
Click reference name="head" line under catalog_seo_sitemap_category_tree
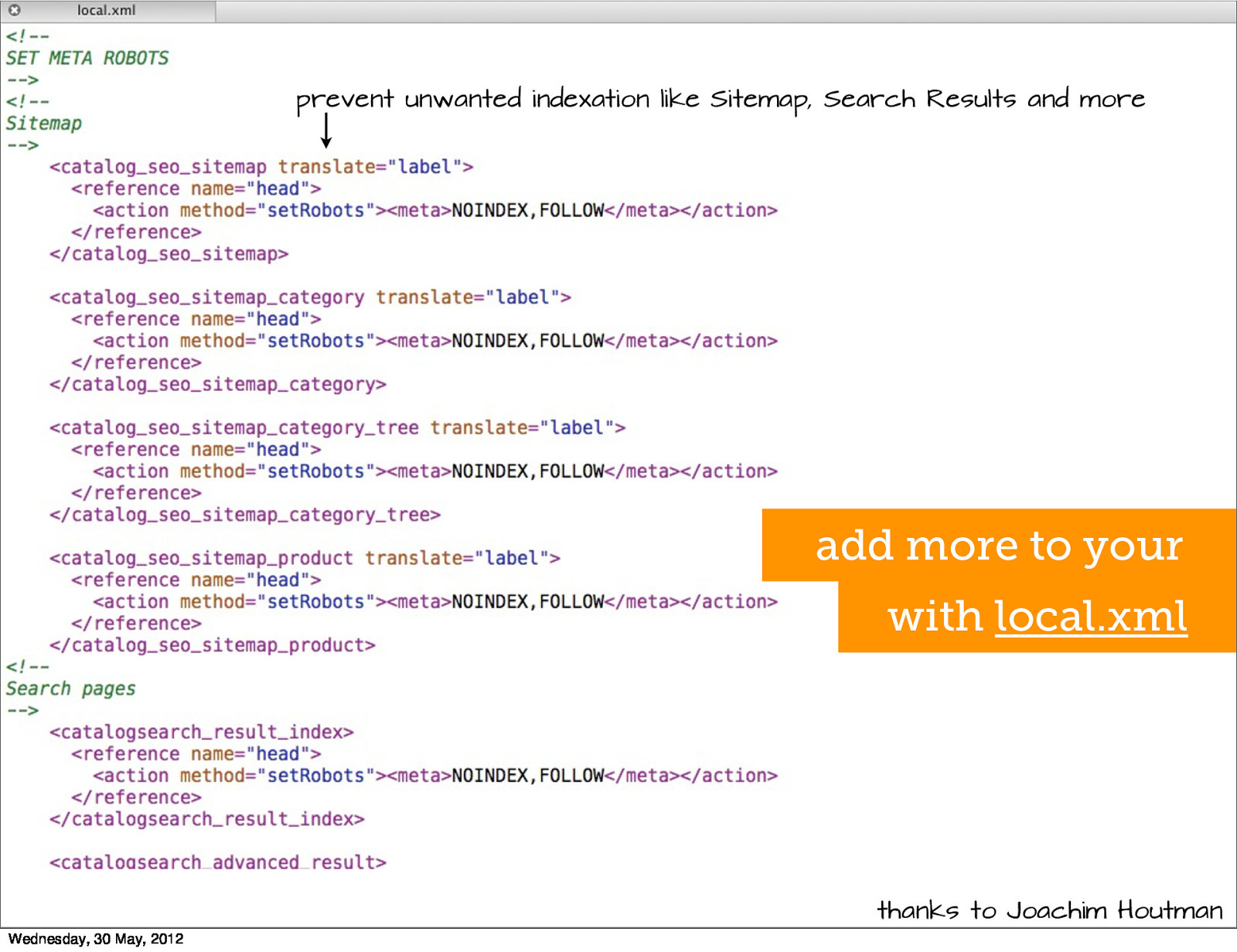click(x=196, y=450)
